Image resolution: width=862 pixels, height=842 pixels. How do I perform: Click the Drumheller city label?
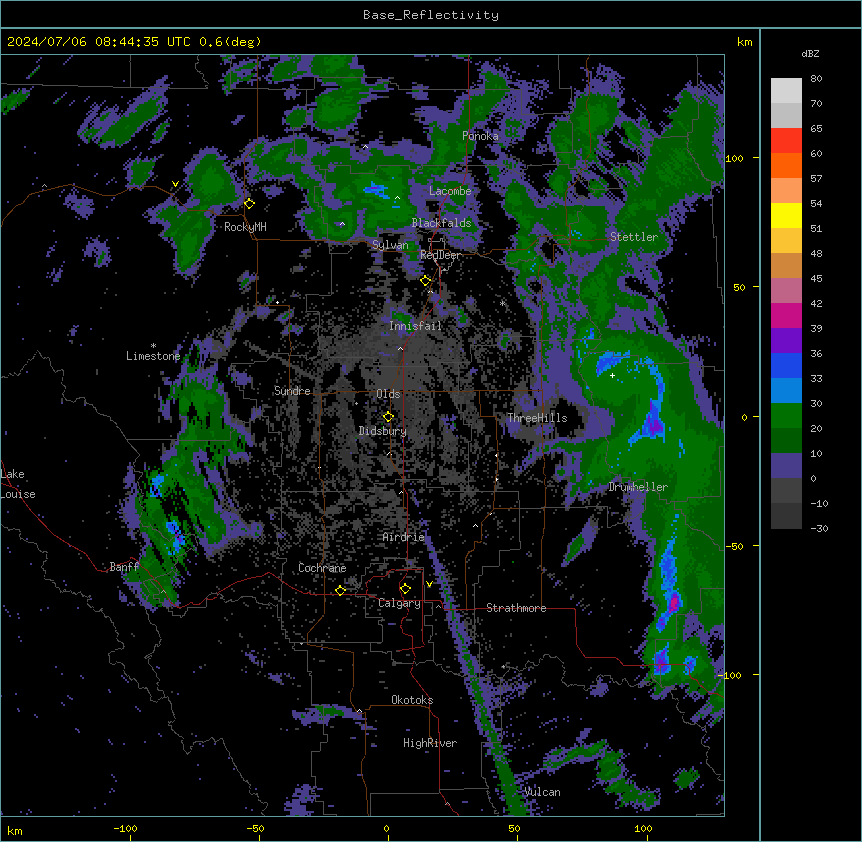tap(638, 487)
